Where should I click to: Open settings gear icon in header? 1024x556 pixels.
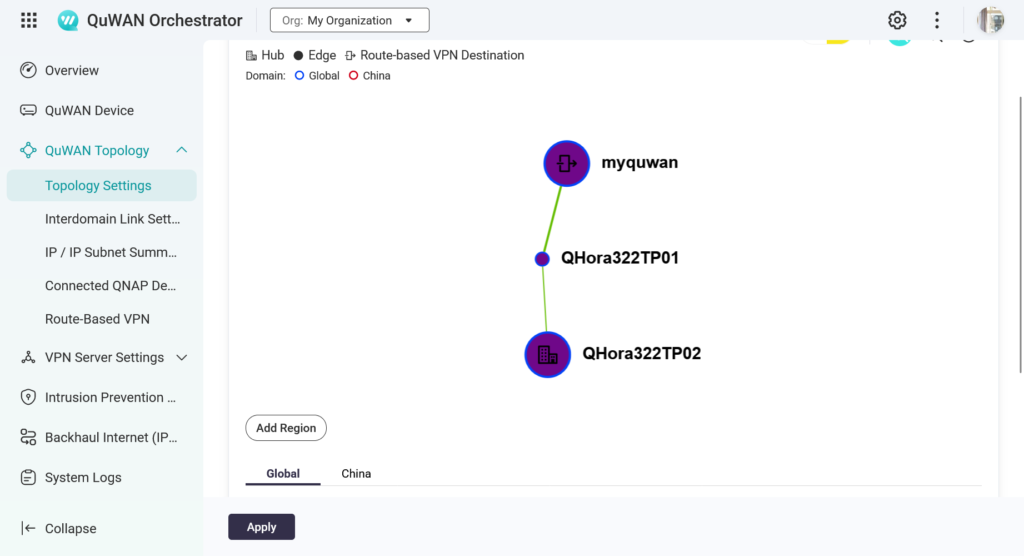click(897, 20)
